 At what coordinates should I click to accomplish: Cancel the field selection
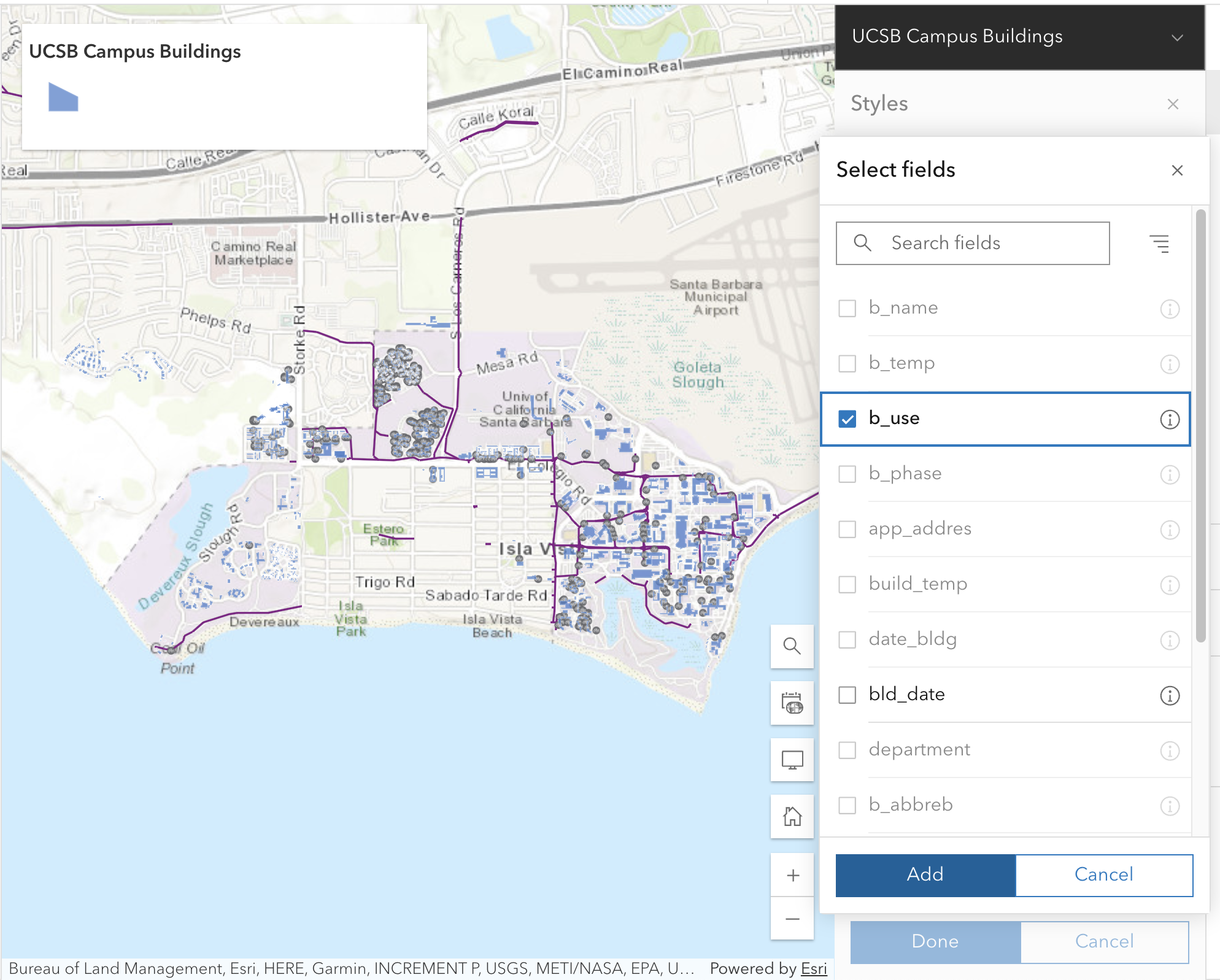click(x=1103, y=874)
